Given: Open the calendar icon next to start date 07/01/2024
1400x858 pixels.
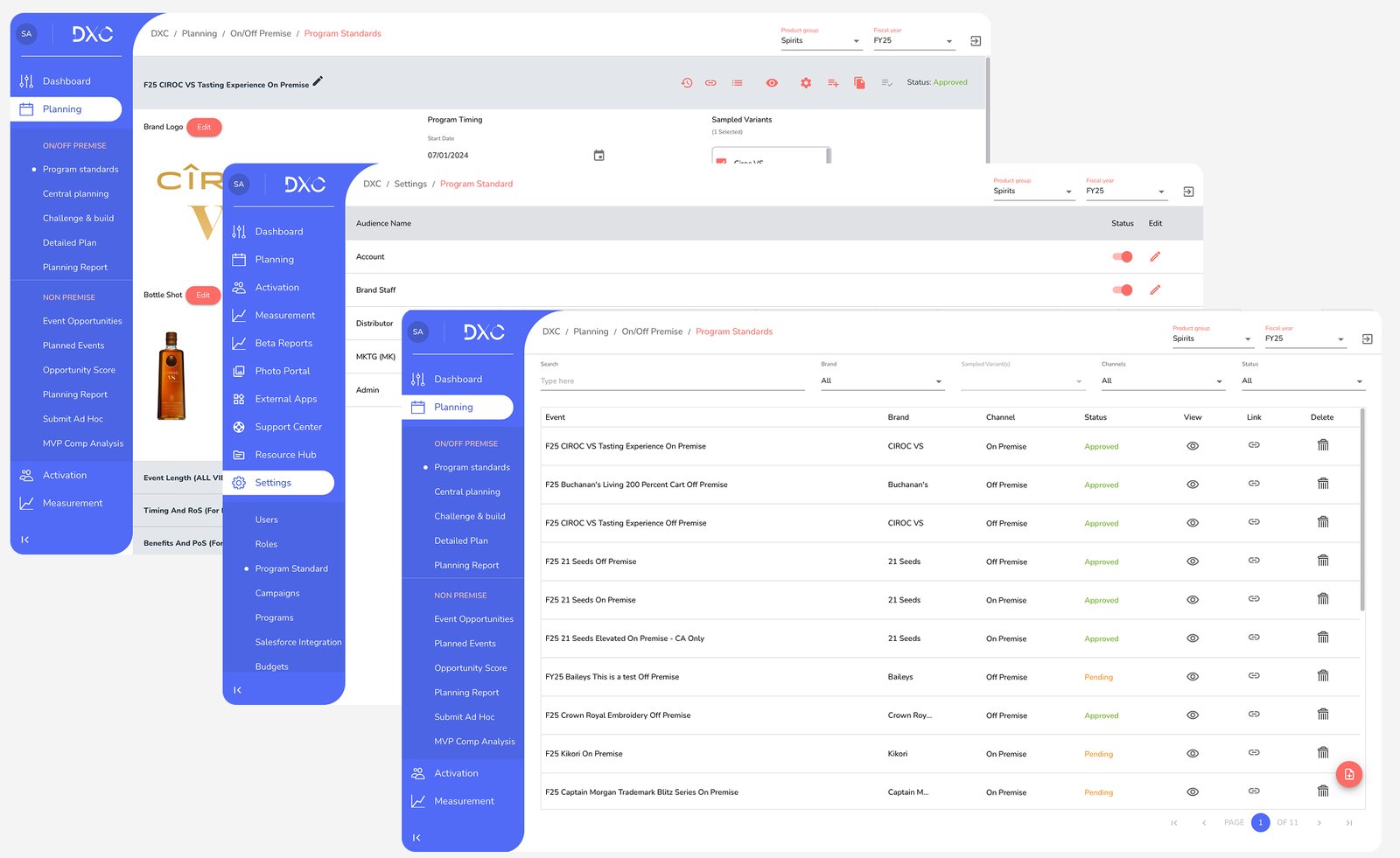Looking at the screenshot, I should coord(599,156).
